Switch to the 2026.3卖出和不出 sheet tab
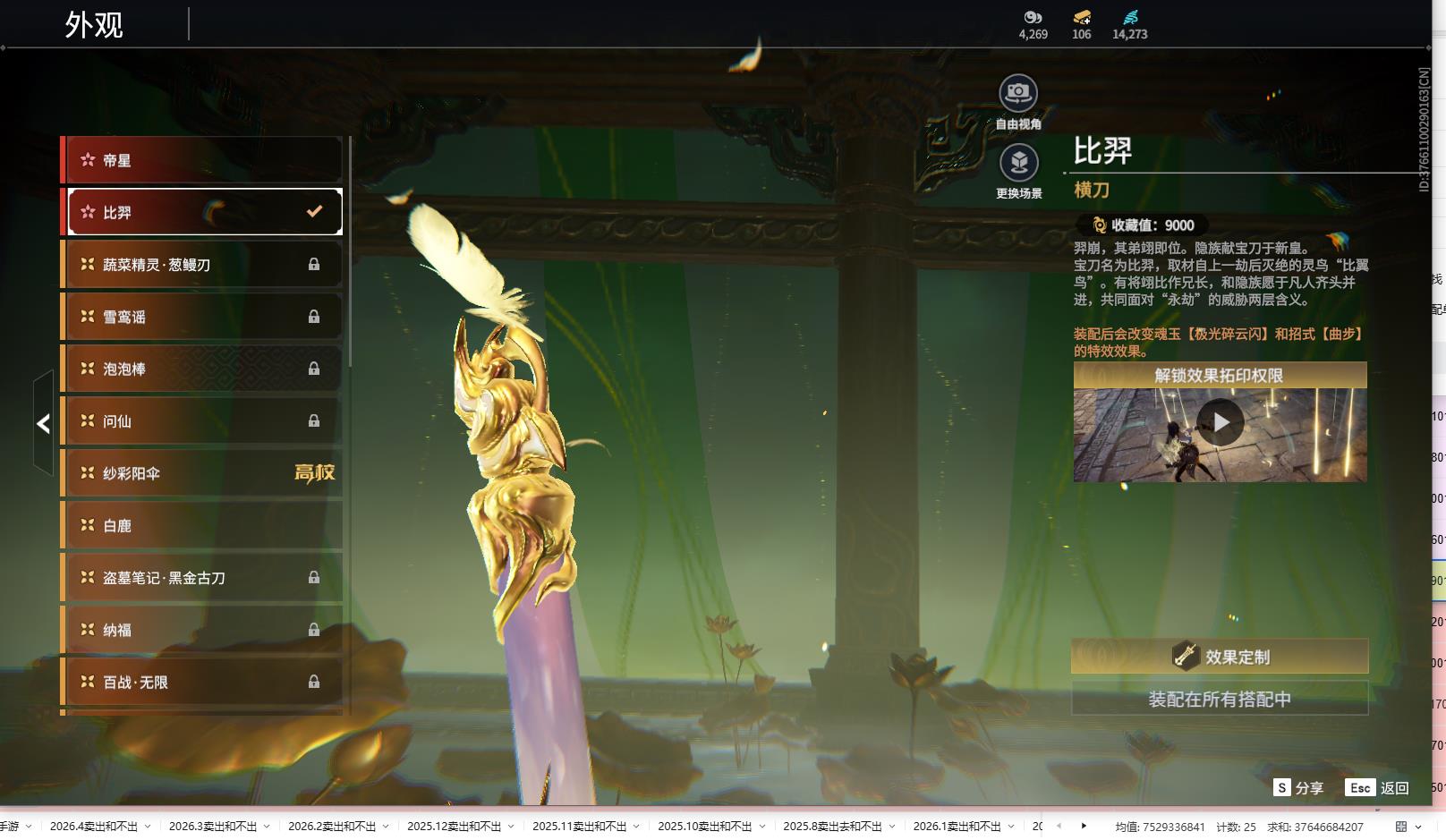 (x=212, y=826)
